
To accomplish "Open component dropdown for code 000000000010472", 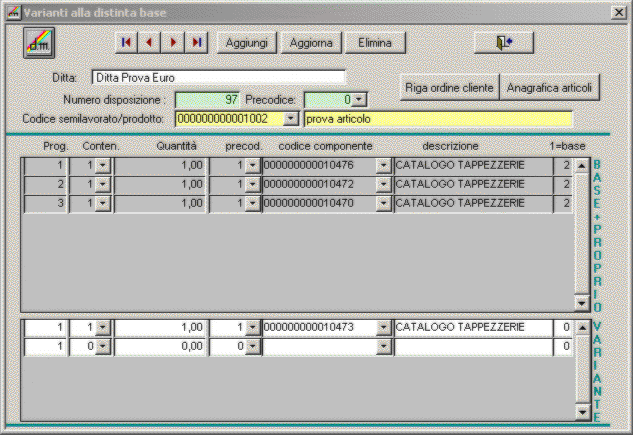I will 383,184.
